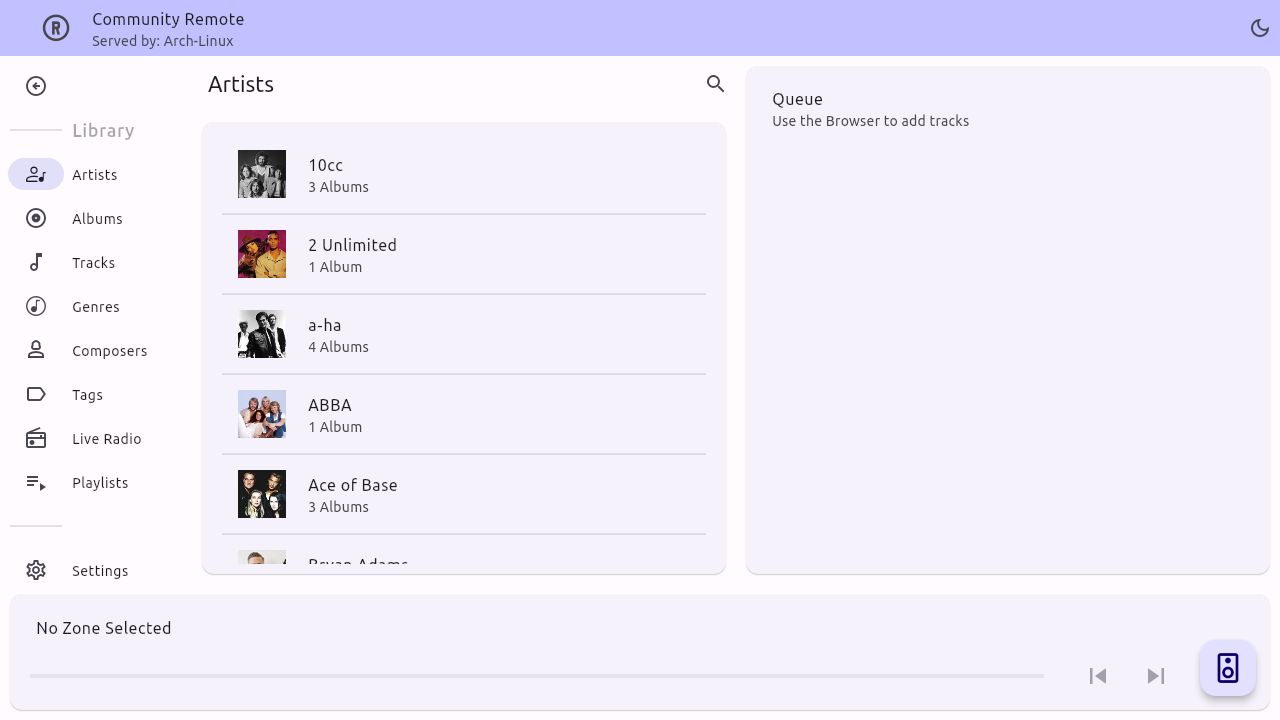Click the Live Radio icon
Image resolution: width=1280 pixels, height=720 pixels.
coord(36,438)
